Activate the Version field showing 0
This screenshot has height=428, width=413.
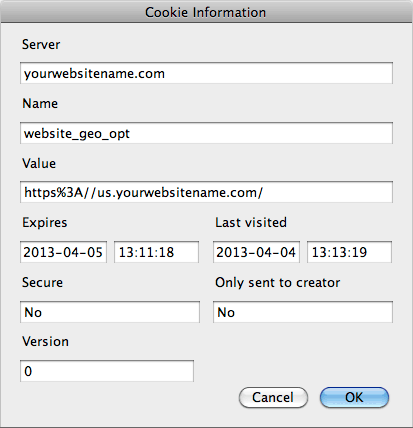107,371
